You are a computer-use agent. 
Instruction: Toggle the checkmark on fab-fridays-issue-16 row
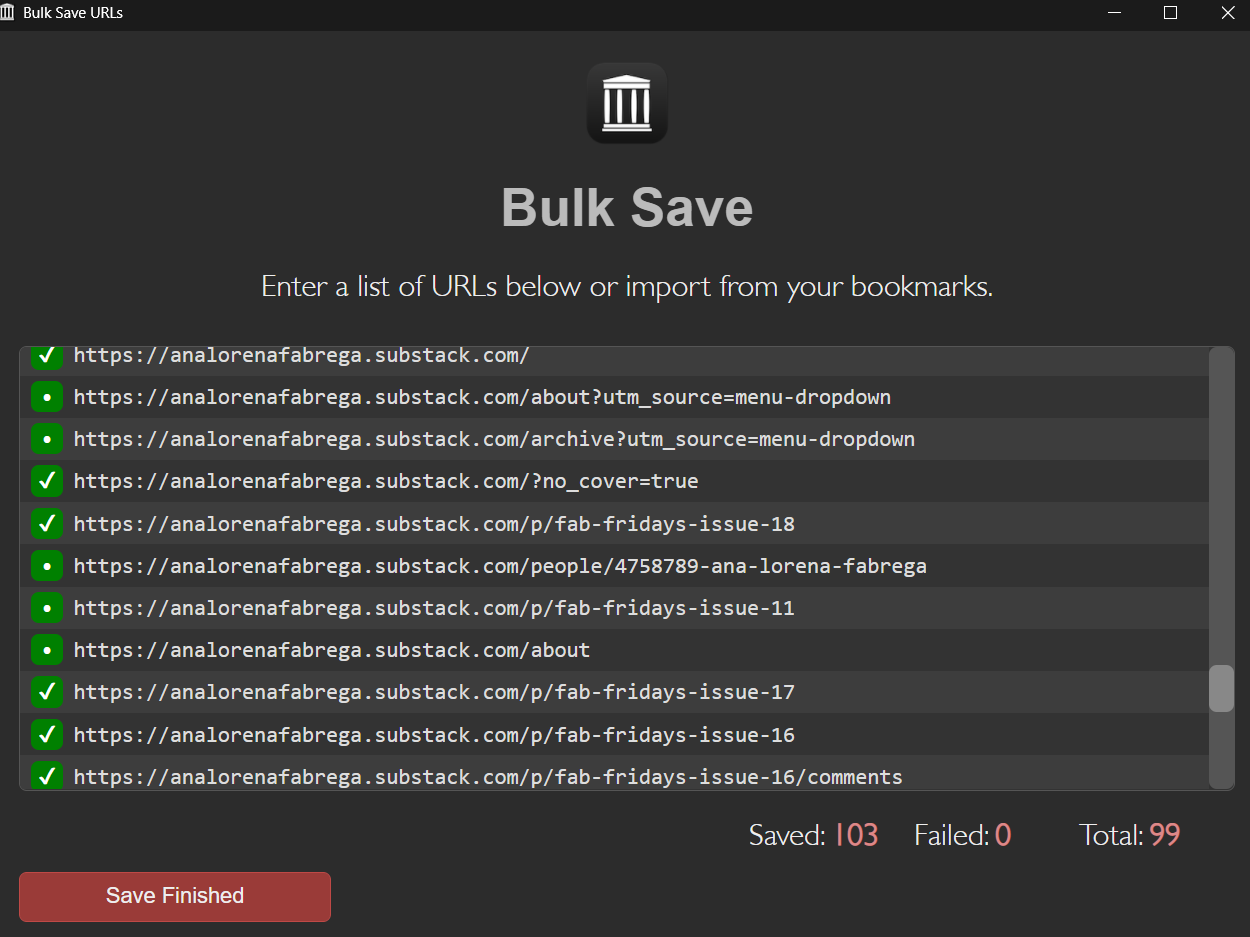(46, 733)
